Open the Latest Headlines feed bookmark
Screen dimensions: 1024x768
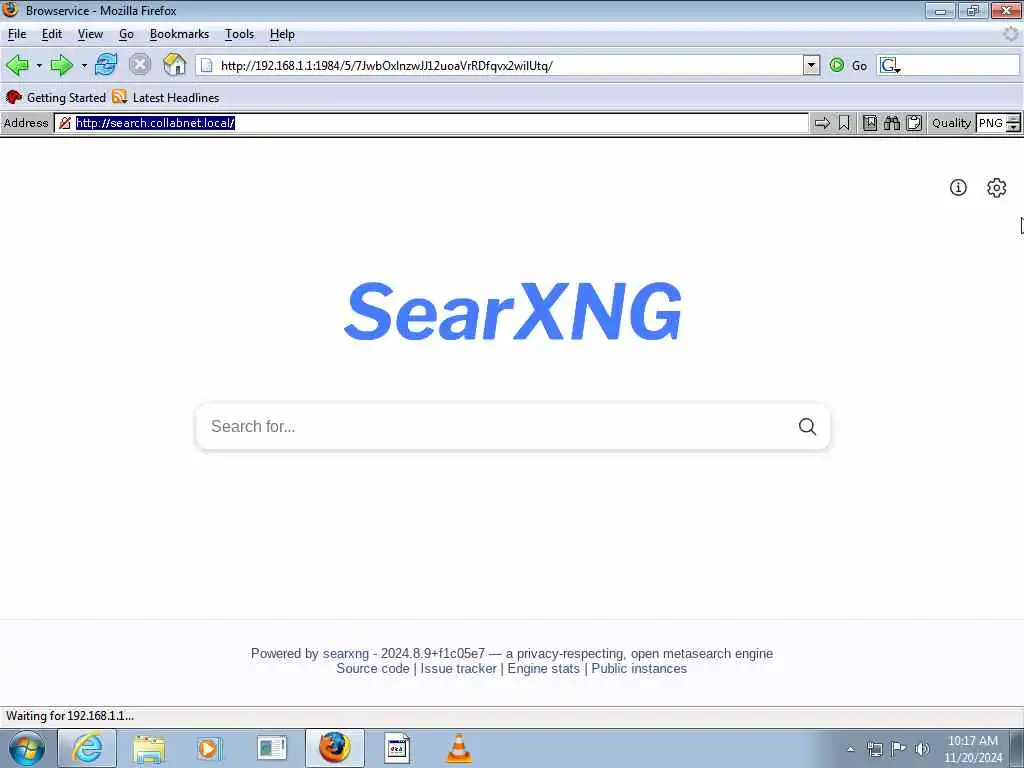(166, 97)
